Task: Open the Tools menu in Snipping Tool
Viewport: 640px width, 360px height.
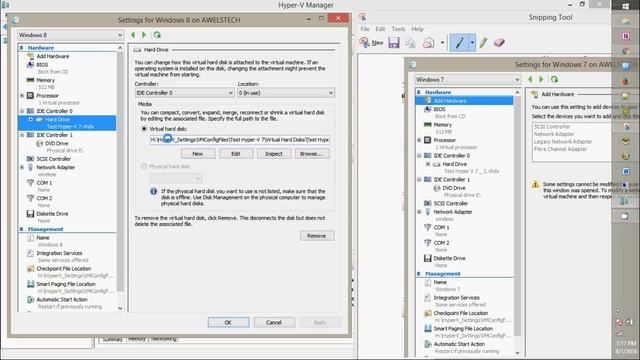Action: pos(398,29)
